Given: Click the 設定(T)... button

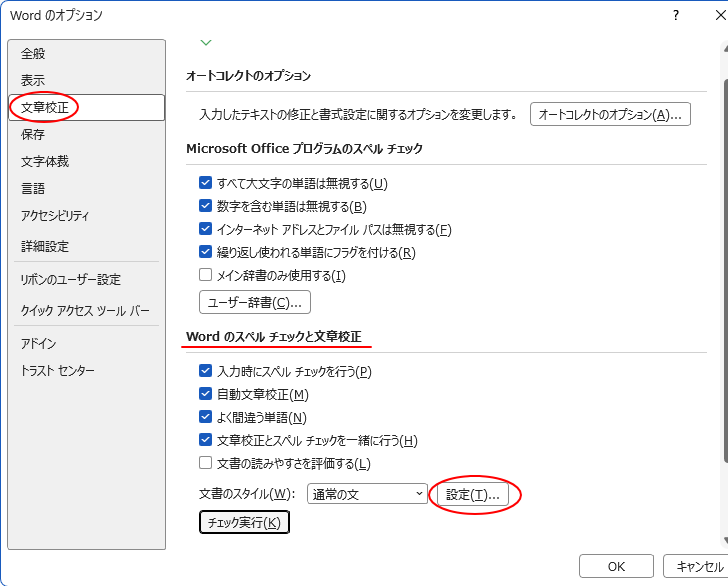Looking at the screenshot, I should [473, 495].
